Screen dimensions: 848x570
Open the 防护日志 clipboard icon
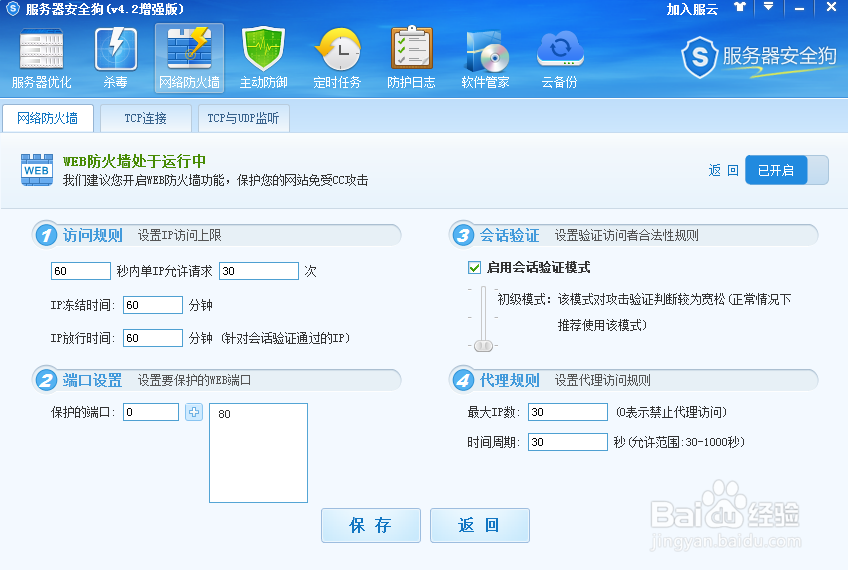click(x=411, y=58)
